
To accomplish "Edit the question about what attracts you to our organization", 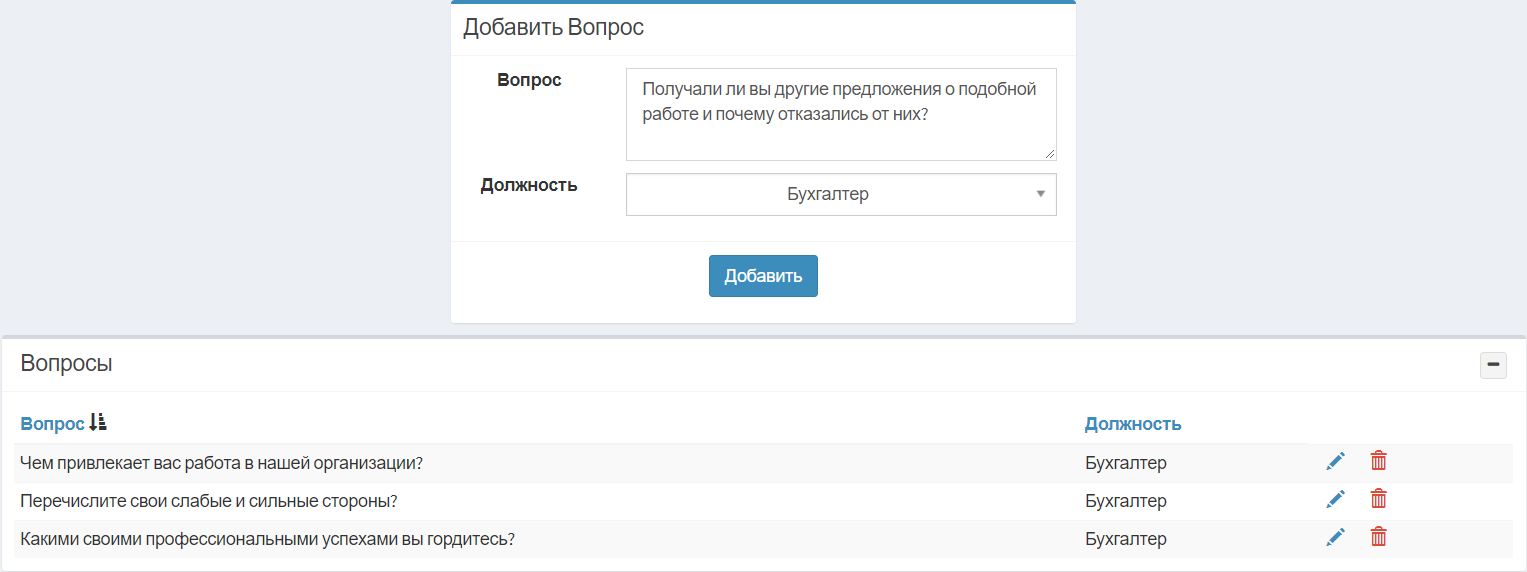I will (x=1335, y=461).
